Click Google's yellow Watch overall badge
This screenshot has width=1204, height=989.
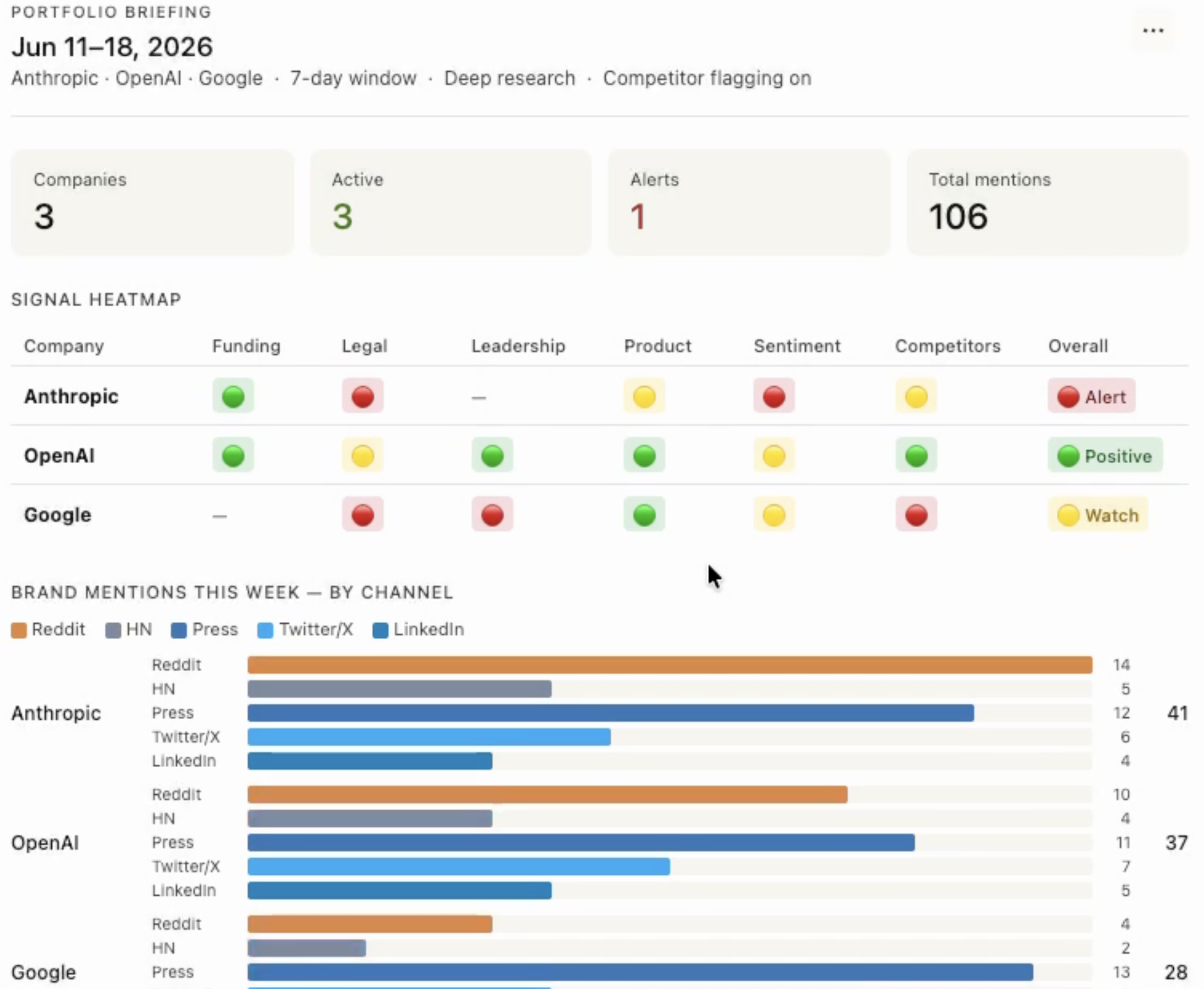click(1098, 515)
